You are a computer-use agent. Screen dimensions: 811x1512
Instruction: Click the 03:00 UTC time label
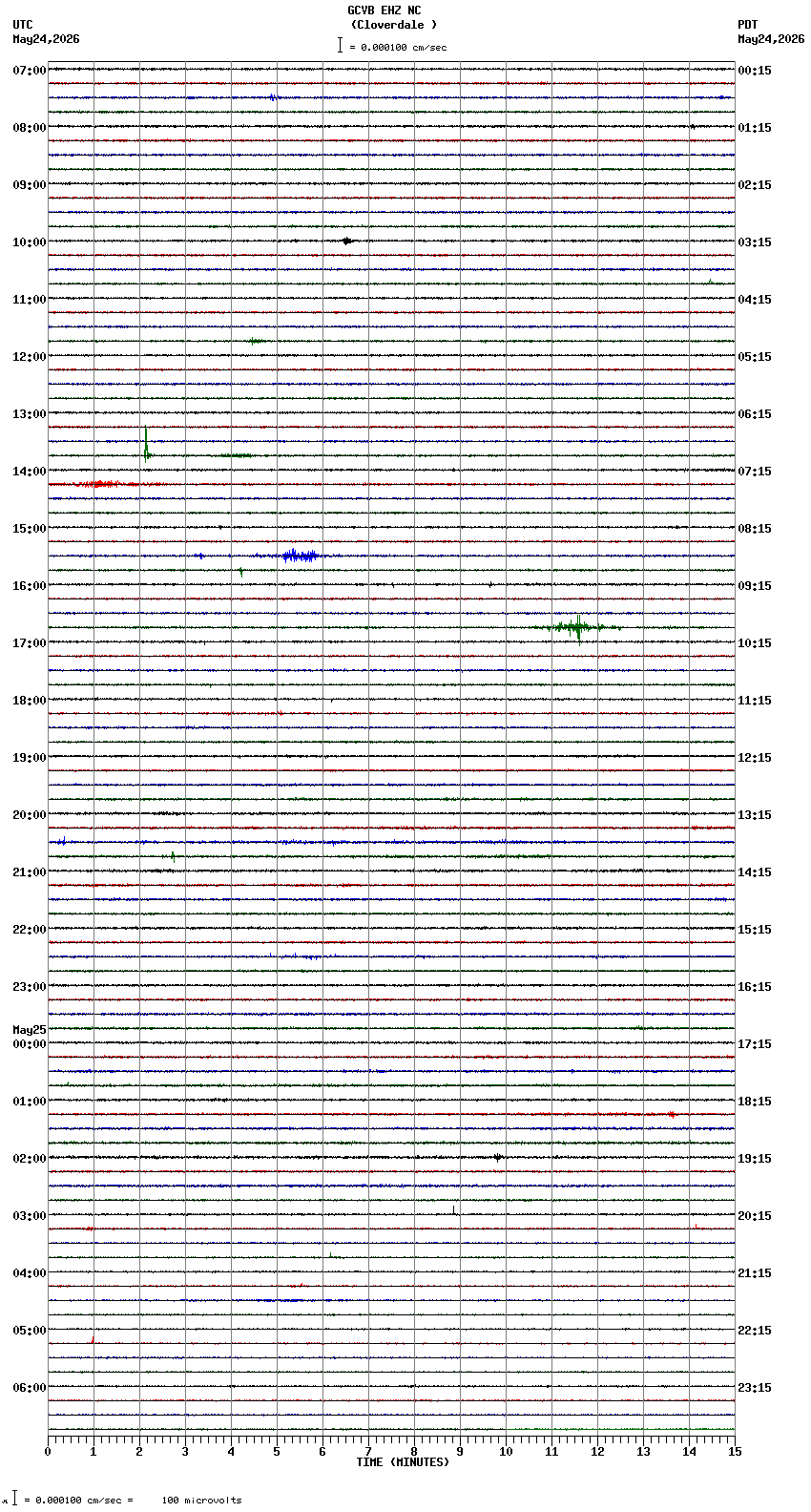[30, 1216]
